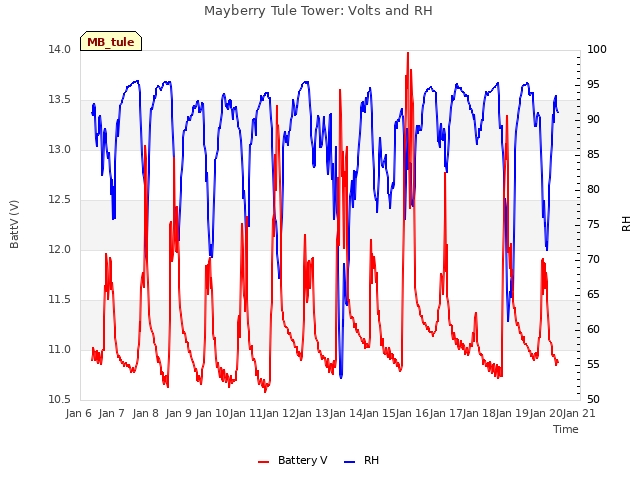Click the 50 right axis tick
The width and height of the screenshot is (640, 480).
pos(593,400)
